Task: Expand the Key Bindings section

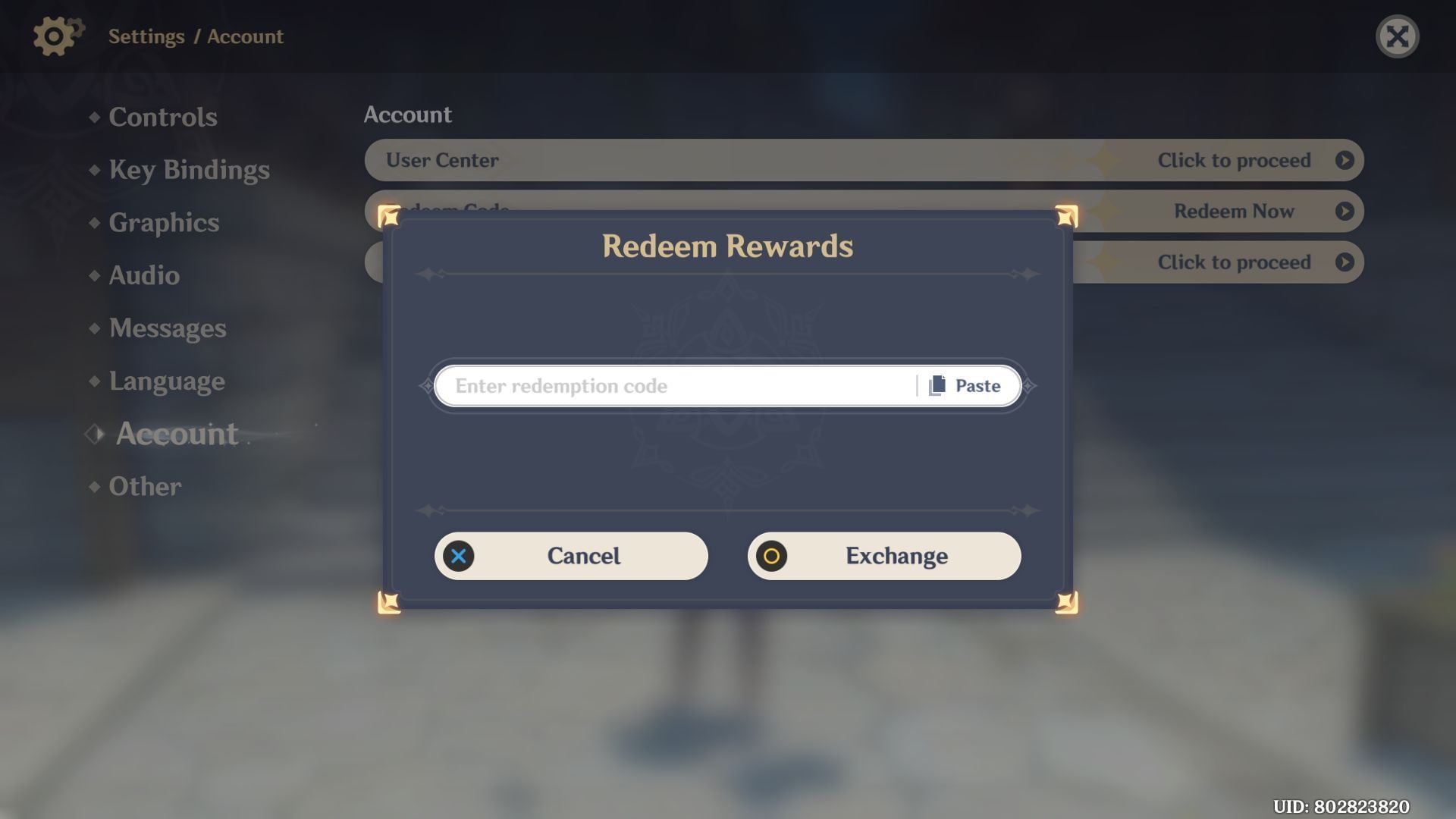Action: click(x=189, y=170)
